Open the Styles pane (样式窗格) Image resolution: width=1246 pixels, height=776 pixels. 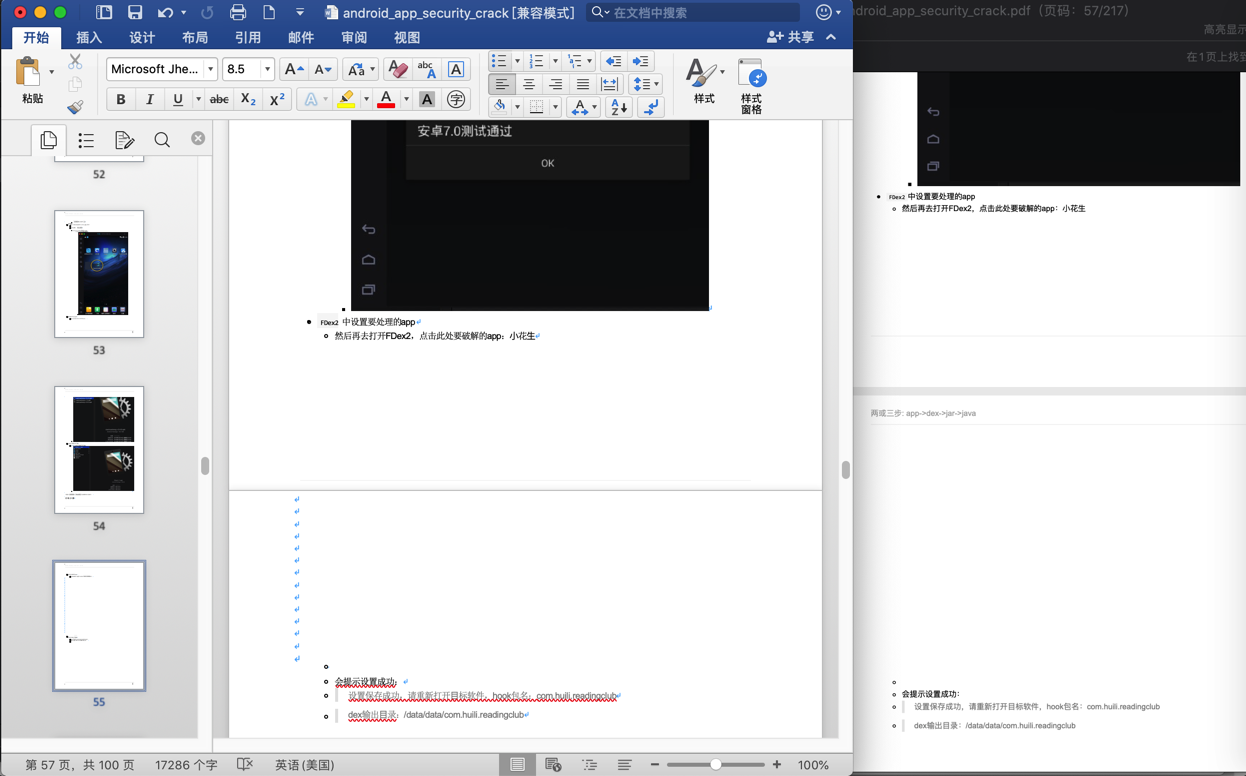coord(751,85)
